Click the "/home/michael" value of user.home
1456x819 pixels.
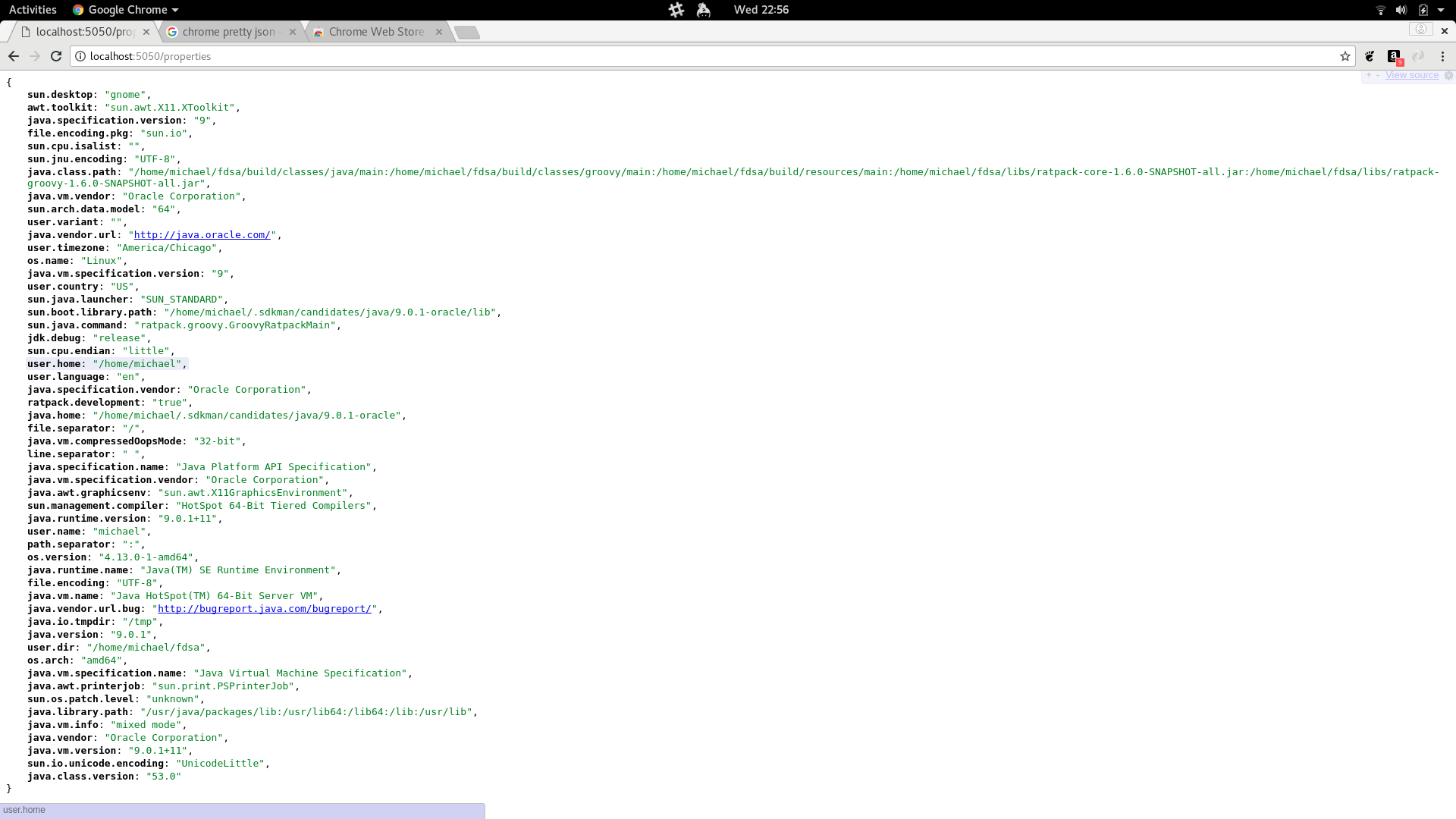click(137, 364)
